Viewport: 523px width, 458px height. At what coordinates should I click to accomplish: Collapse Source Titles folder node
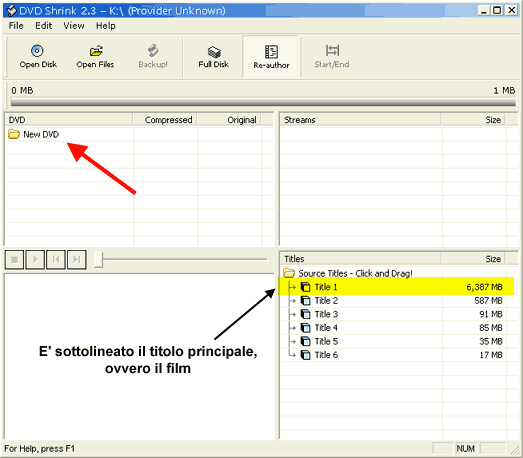[x=289, y=273]
